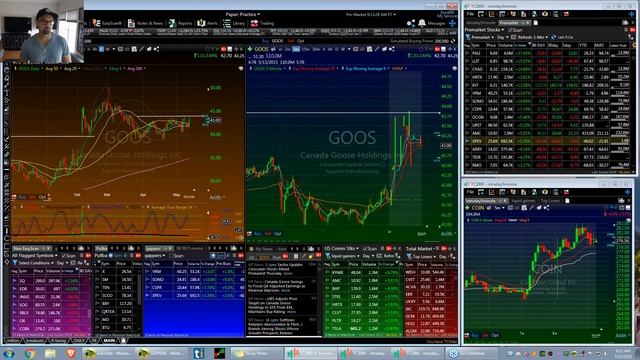This screenshot has width=640, height=360.
Task: Click the Messages bell icon
Action: [x=422, y=23]
